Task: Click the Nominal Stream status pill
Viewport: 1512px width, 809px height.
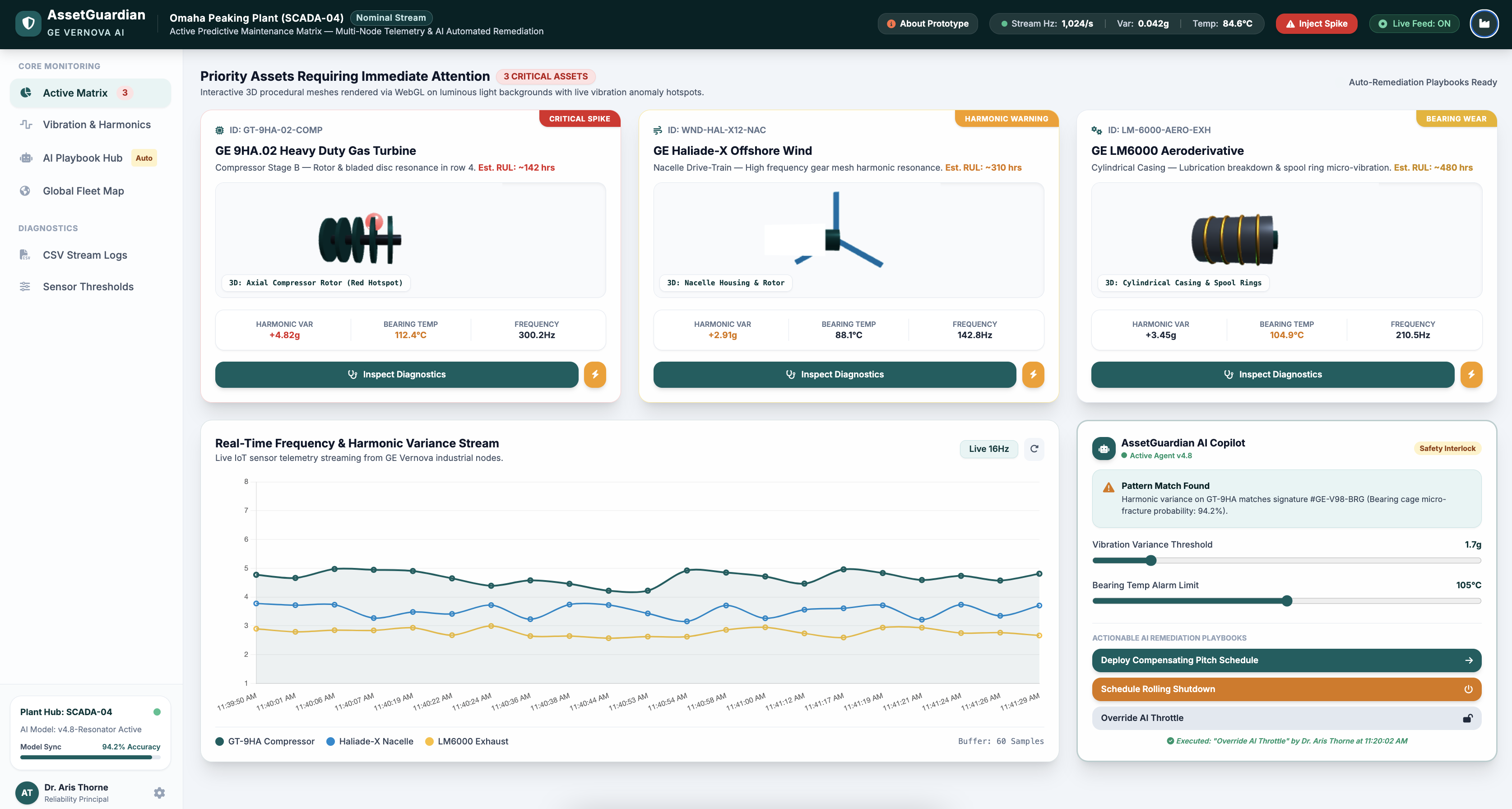Action: tap(391, 18)
